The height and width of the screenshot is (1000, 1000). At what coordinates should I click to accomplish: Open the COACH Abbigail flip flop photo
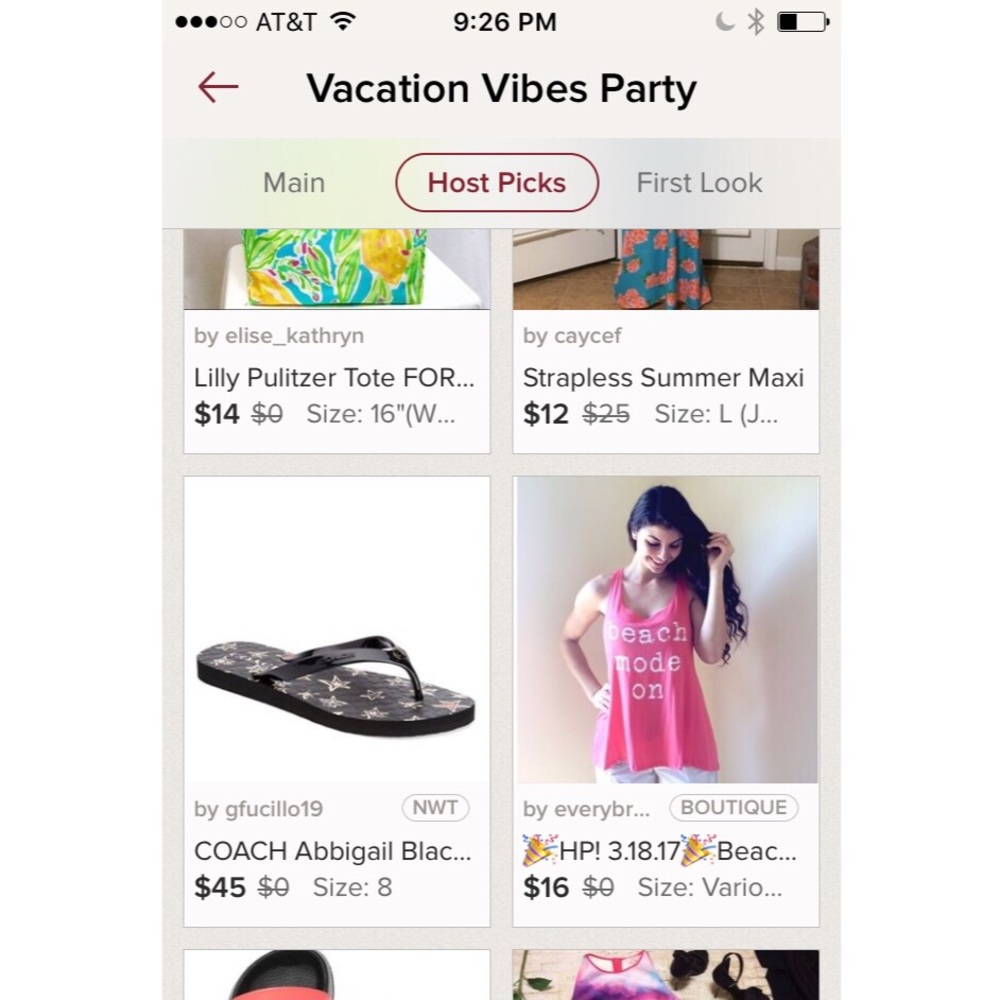tap(337, 630)
